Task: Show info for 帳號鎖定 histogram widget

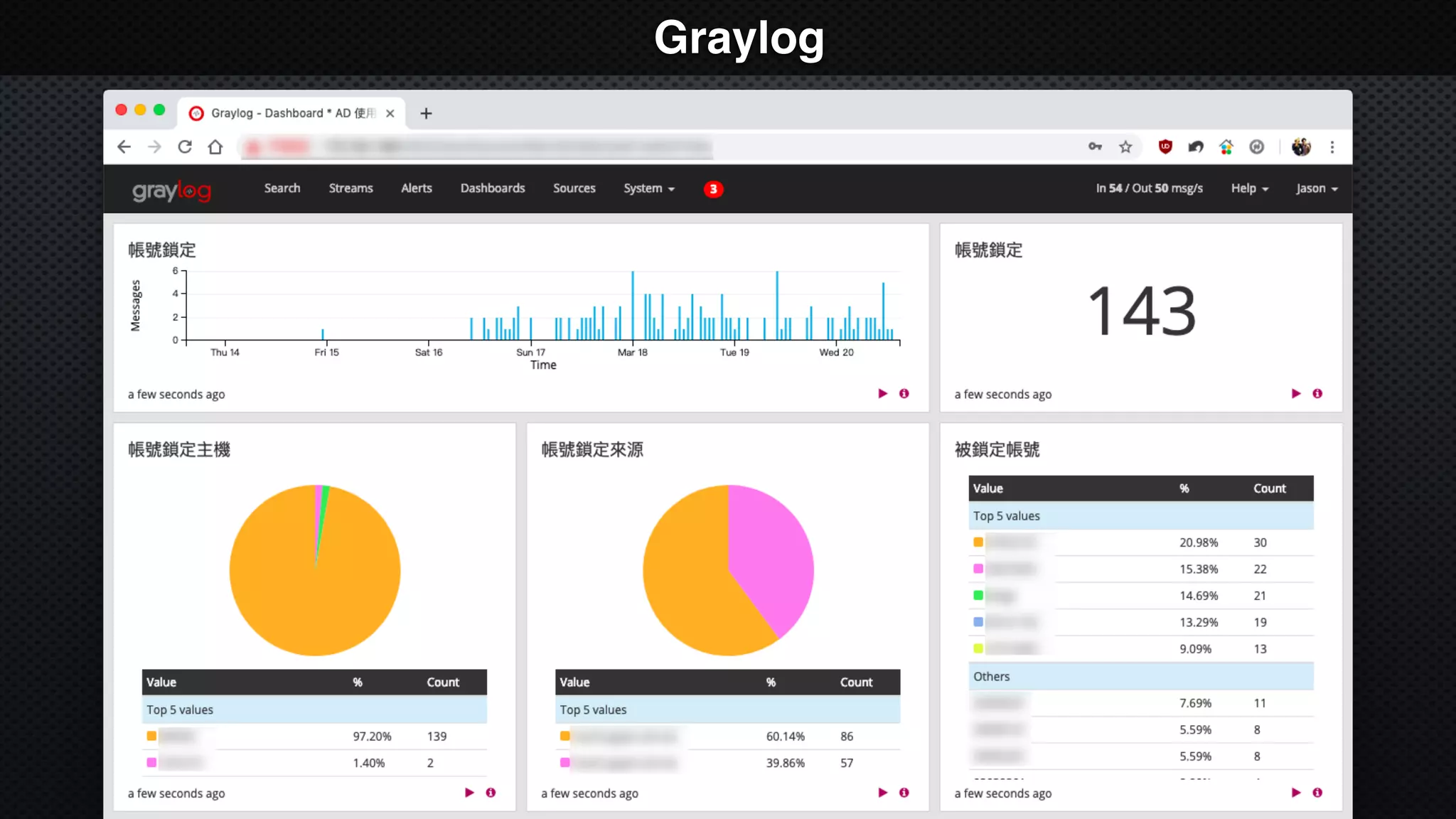Action: point(904,393)
